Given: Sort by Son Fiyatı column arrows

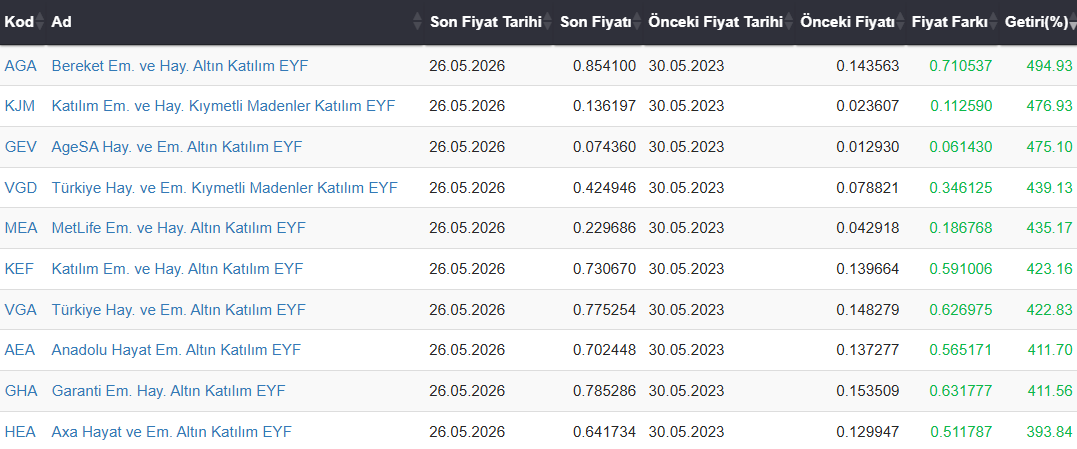Looking at the screenshot, I should coord(637,22).
